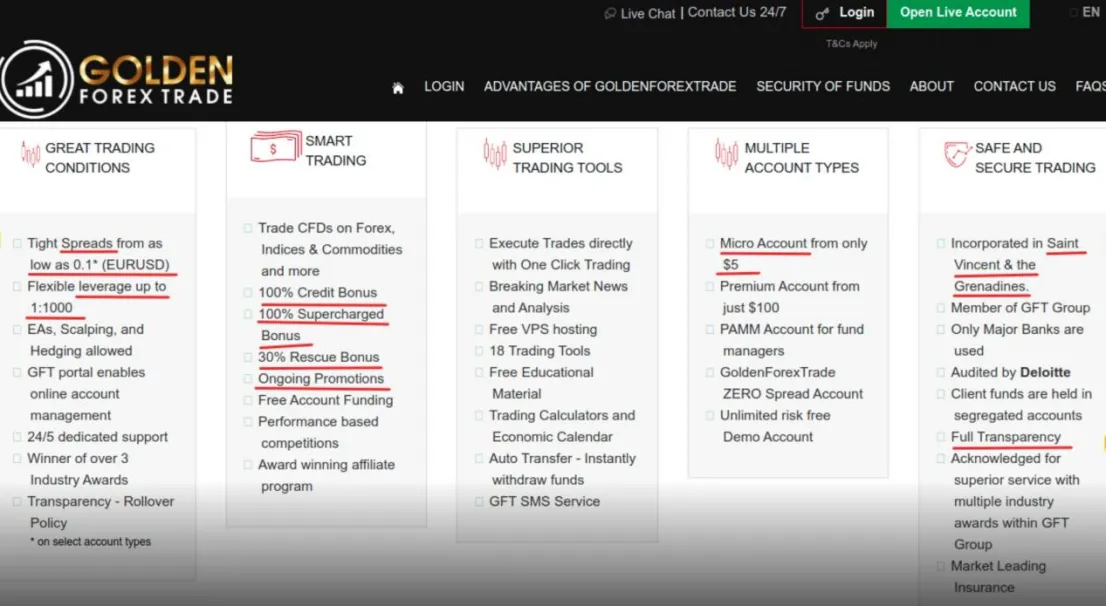This screenshot has height=607, width=1106.
Task: Click 'Client funds are held in segregated accounts'
Action: click(1021, 405)
